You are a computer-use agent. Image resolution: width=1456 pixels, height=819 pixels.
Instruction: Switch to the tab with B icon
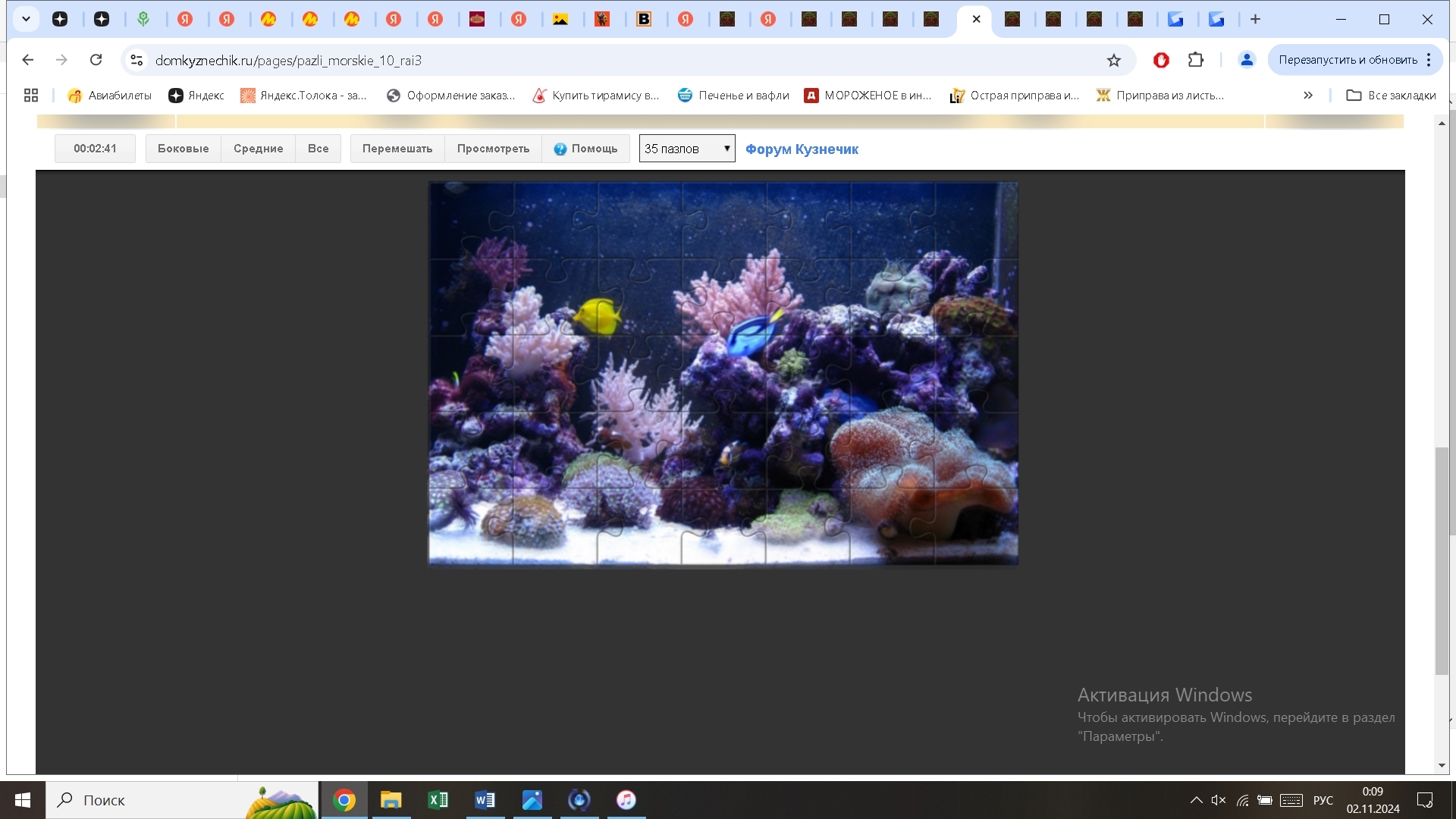click(x=644, y=19)
